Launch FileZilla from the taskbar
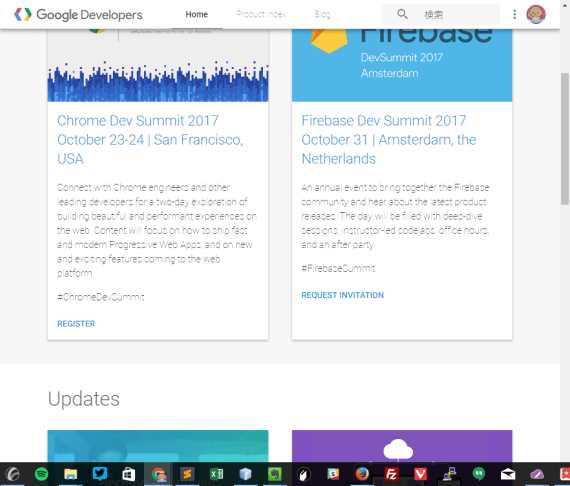The width and height of the screenshot is (570, 486). click(391, 474)
